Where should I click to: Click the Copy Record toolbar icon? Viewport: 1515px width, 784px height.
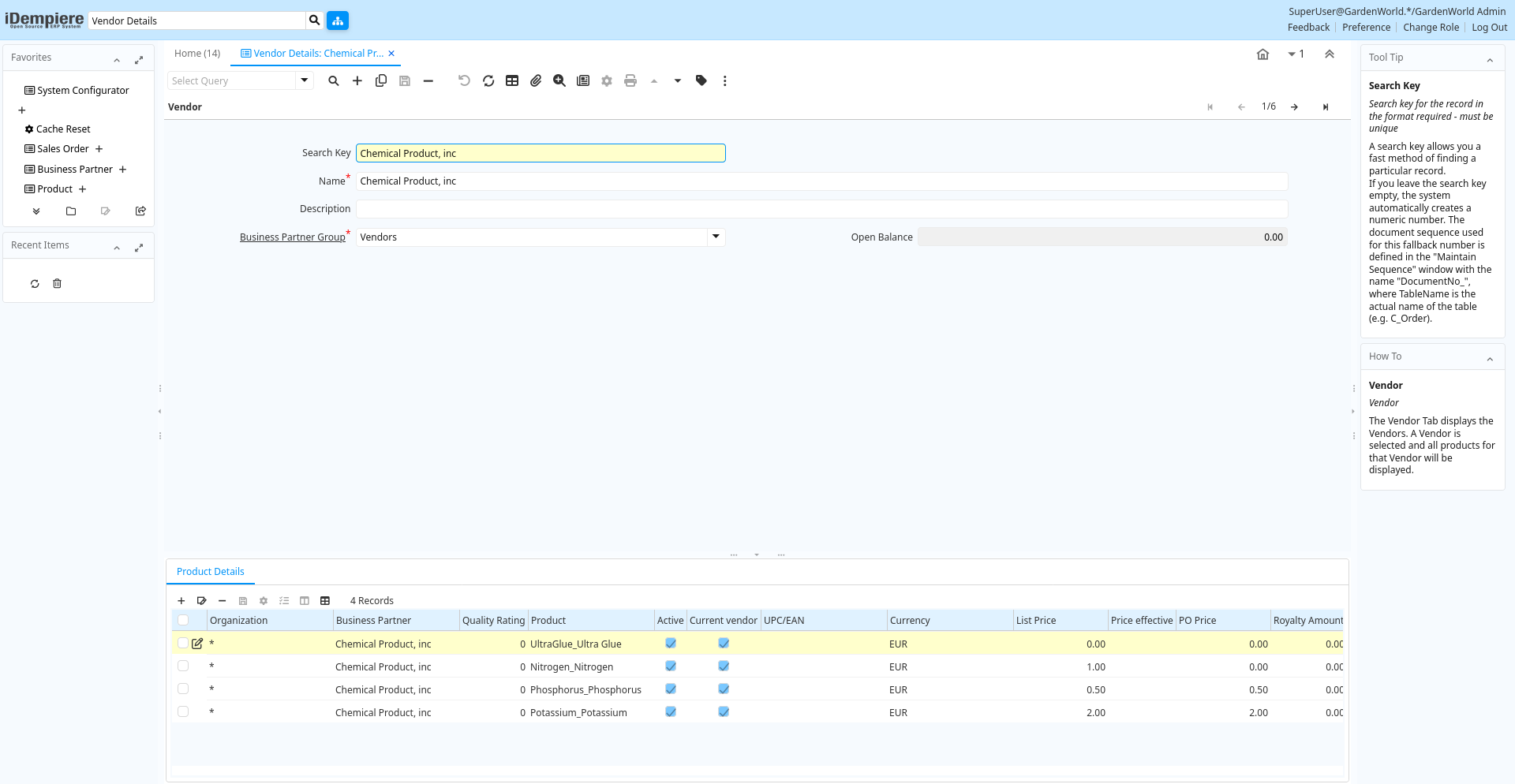pos(381,80)
